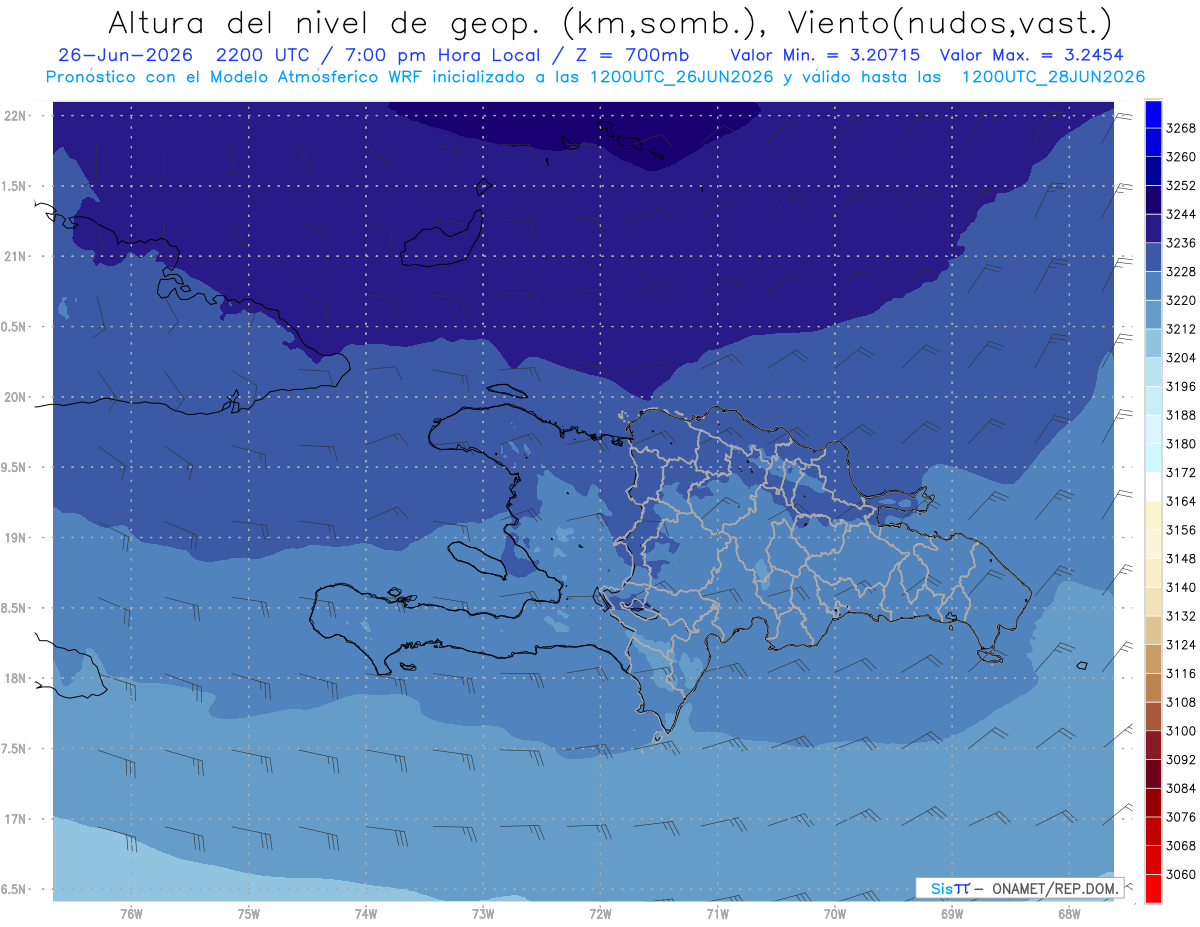Screen dimensions: 1200x927
Task: Click the '75W' longitude label
Action: (x=249, y=914)
